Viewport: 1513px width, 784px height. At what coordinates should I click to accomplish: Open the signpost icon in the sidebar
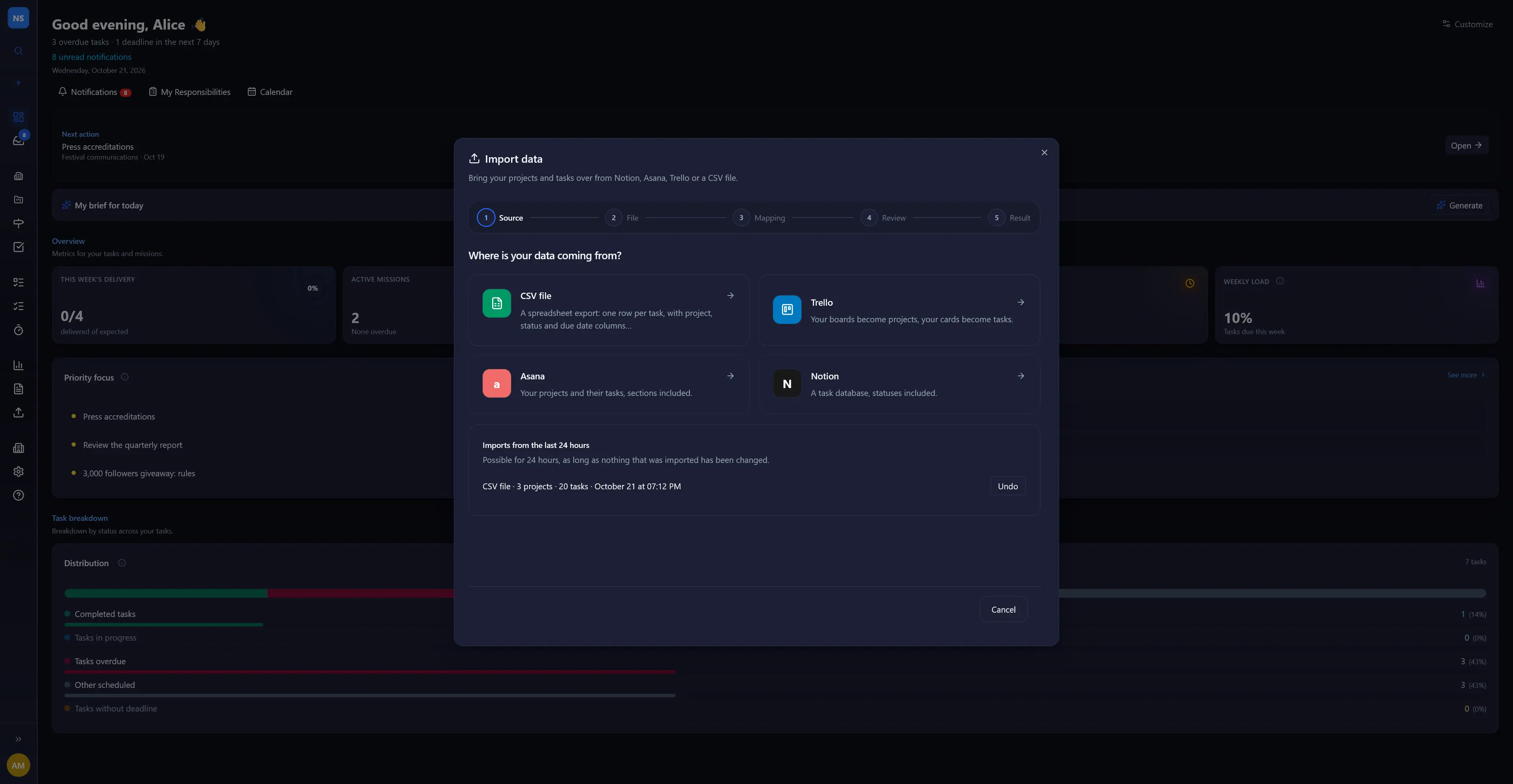click(x=18, y=223)
